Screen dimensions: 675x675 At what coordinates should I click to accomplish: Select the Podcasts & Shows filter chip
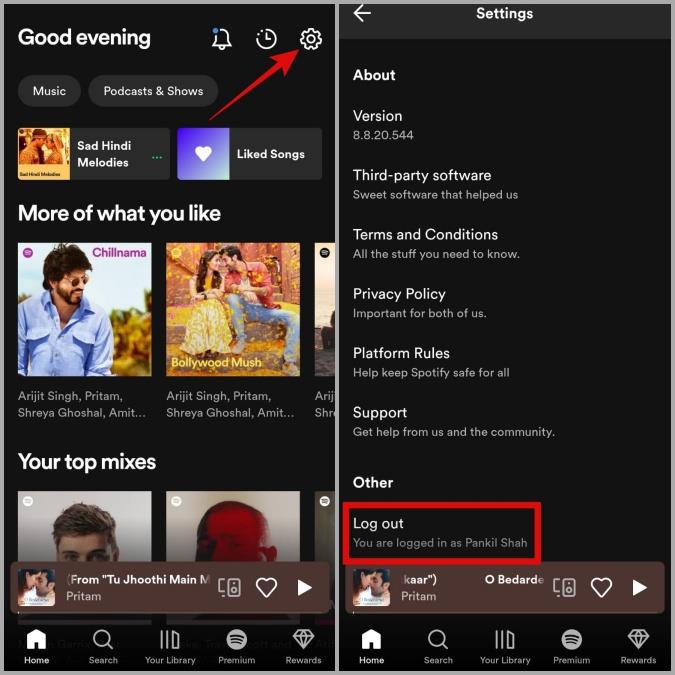pyautogui.click(x=153, y=91)
